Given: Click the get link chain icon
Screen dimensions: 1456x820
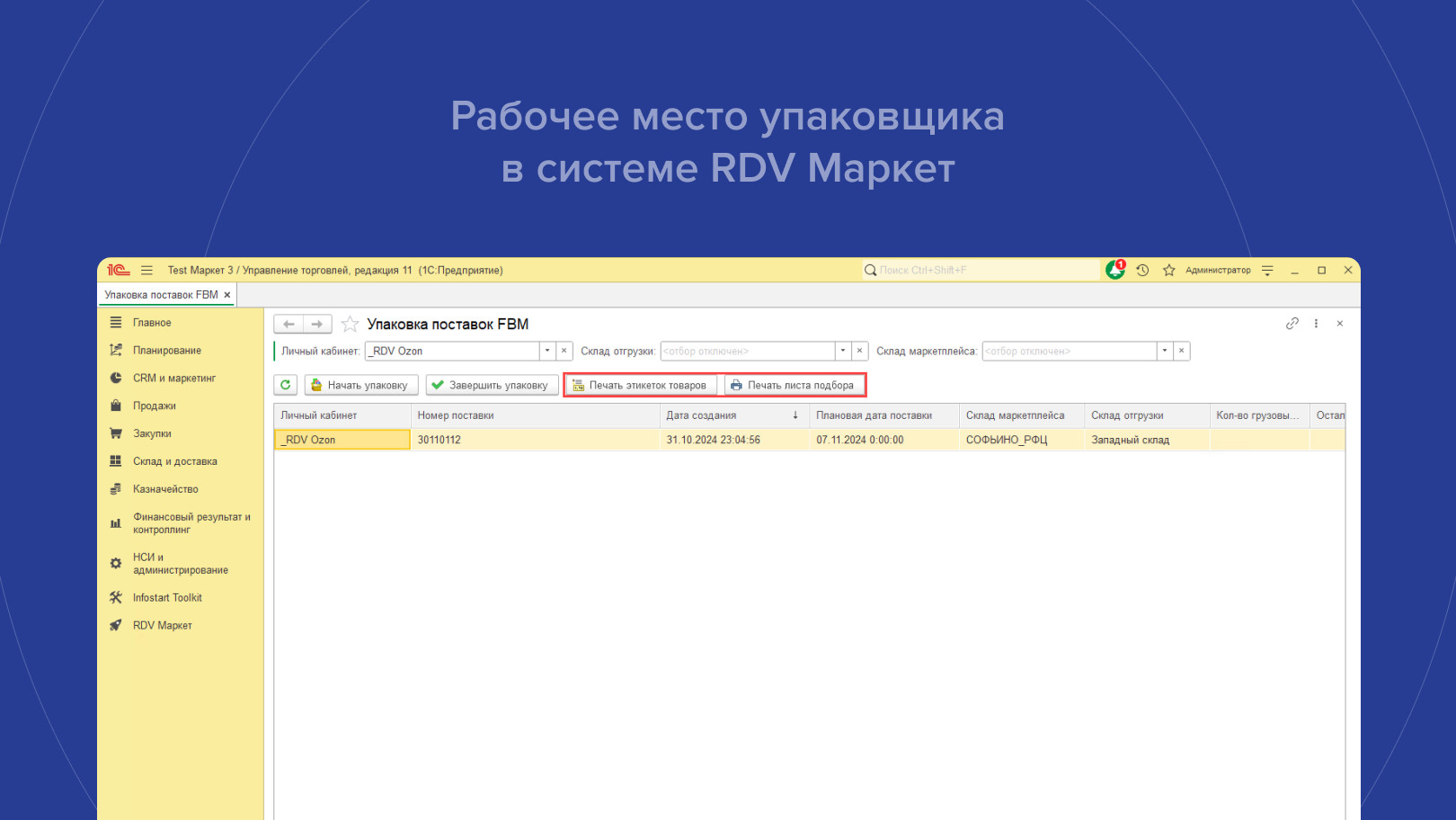Looking at the screenshot, I should coord(1292,324).
